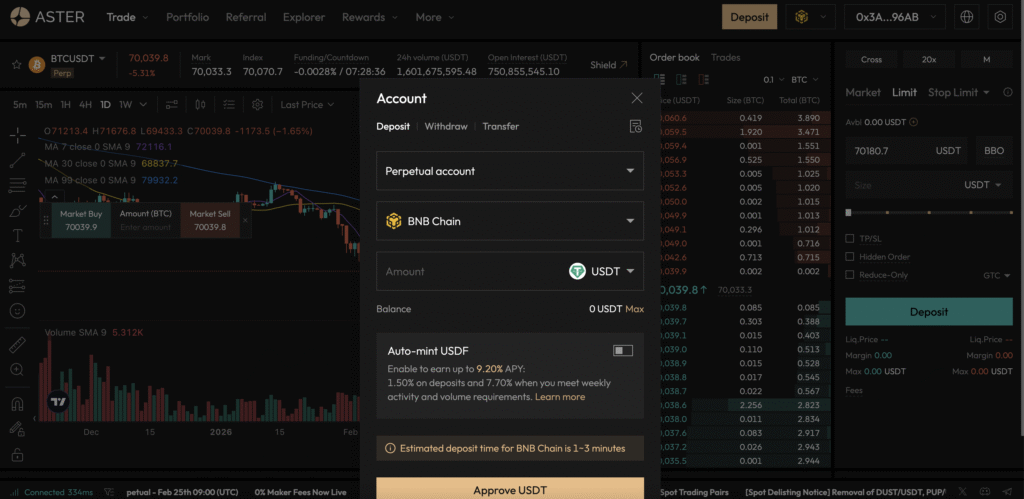Viewport: 1024px width, 499px height.
Task: Switch to the Withdraw tab
Action: (x=446, y=127)
